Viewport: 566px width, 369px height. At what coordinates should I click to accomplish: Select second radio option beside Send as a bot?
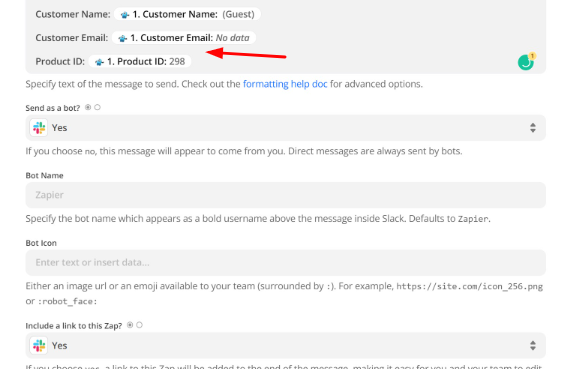pyautogui.click(x=97, y=107)
